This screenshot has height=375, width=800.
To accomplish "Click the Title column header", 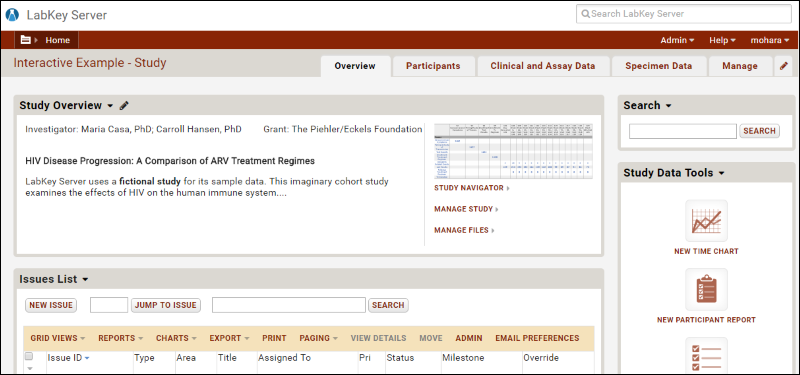I will pos(227,358).
